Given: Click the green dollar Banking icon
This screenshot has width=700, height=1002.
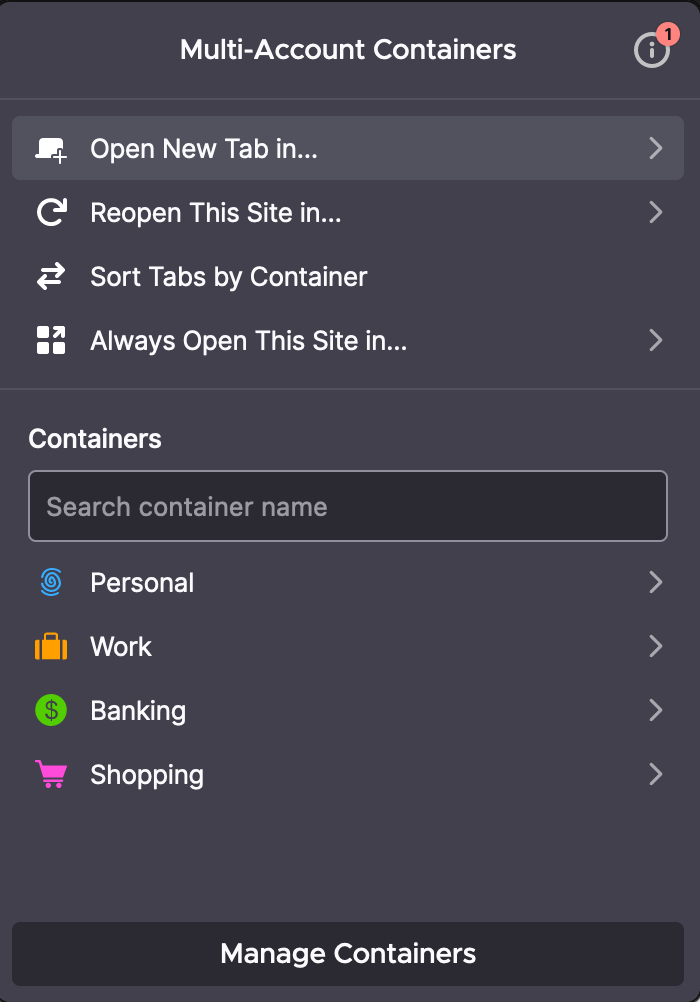Looking at the screenshot, I should tap(51, 710).
